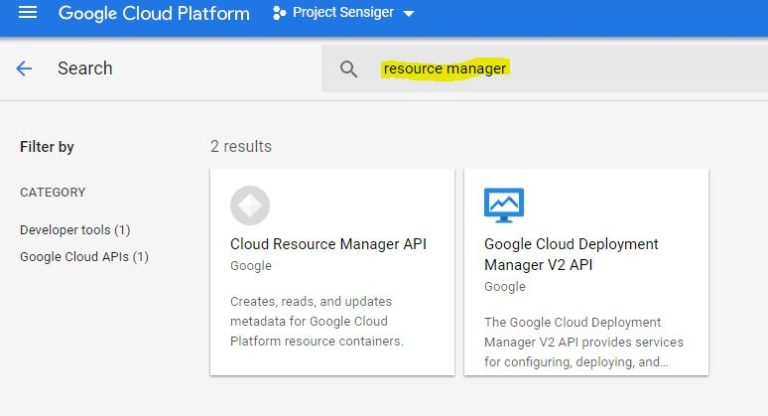Click the Deployment Manager monitor icon
Screen dimensions: 768x416
pos(504,205)
